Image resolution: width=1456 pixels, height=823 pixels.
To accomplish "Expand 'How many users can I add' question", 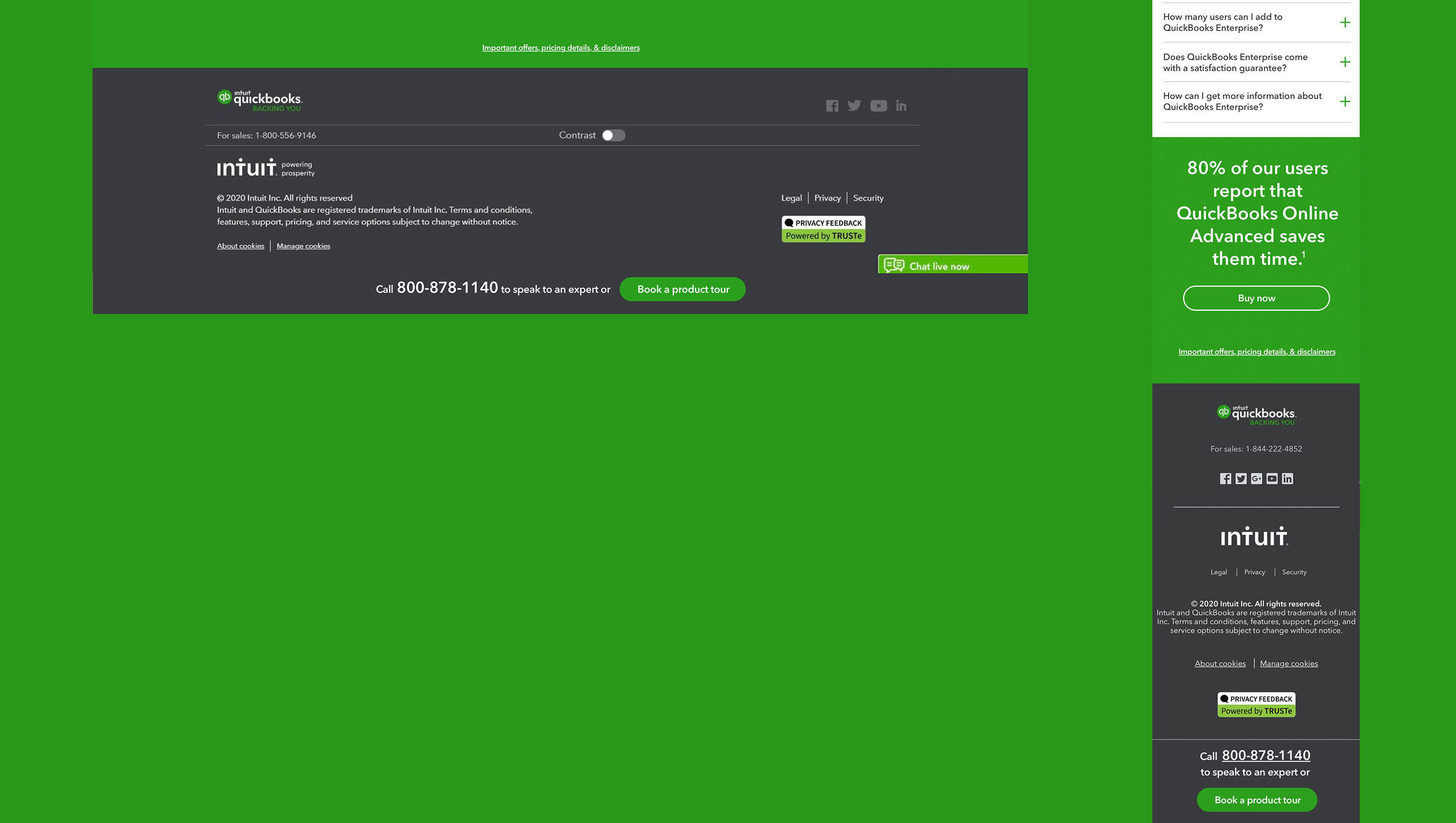I will pyautogui.click(x=1344, y=23).
